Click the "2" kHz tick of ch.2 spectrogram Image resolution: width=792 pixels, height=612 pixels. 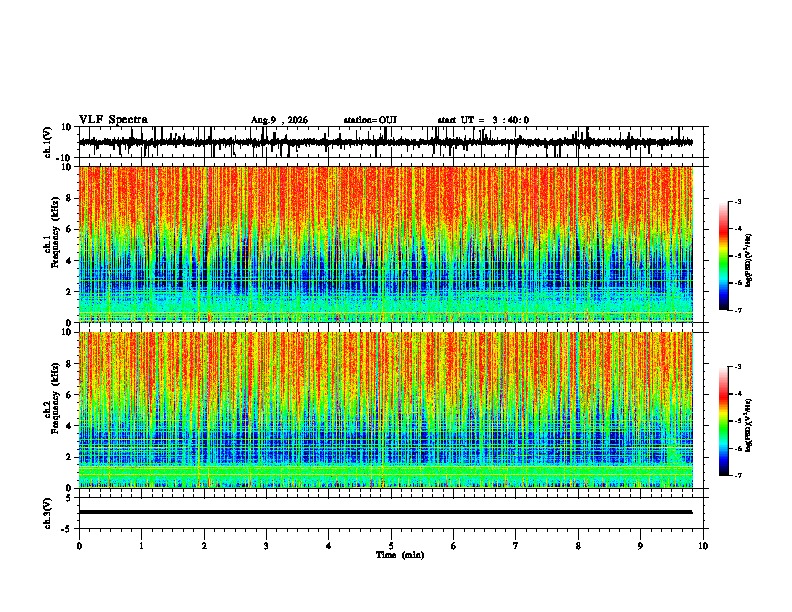pos(70,457)
